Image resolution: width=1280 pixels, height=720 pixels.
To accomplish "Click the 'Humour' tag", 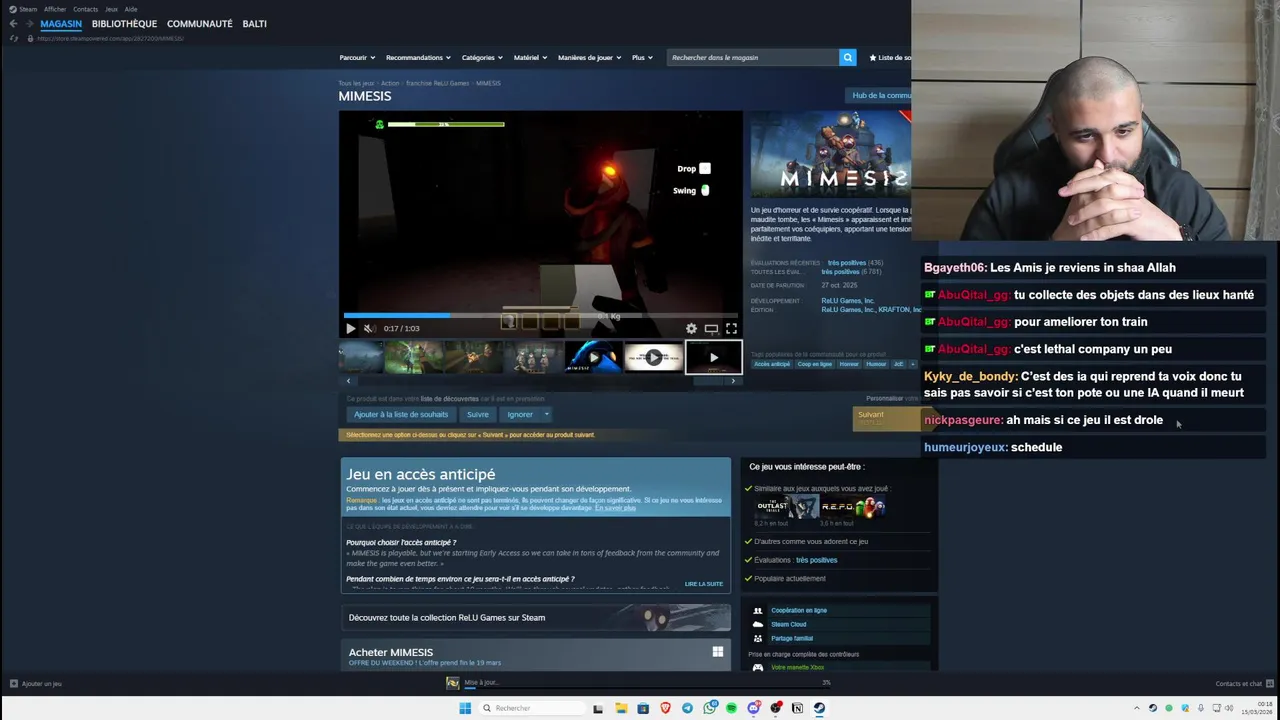I will [x=877, y=364].
